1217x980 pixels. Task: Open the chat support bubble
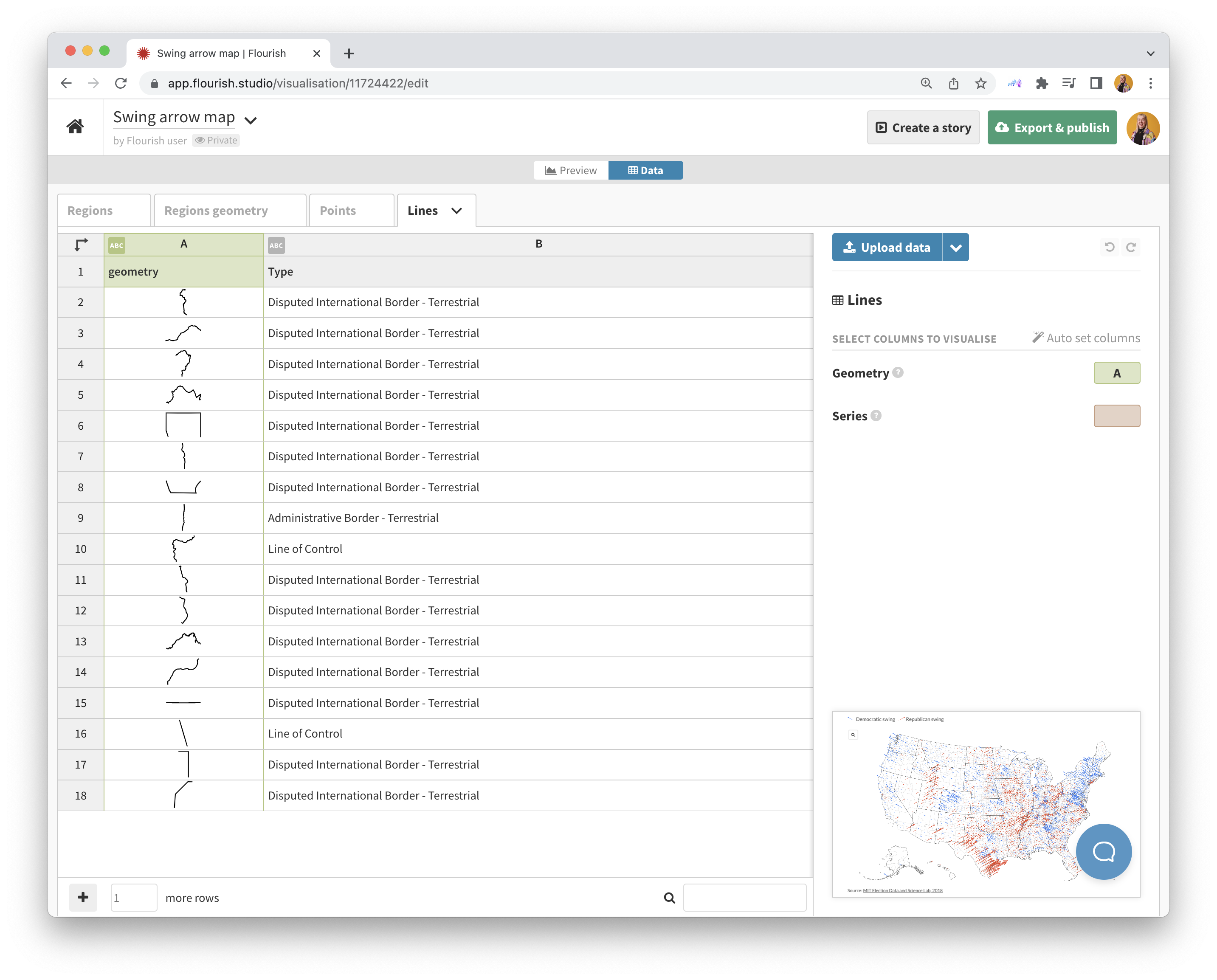click(1104, 852)
